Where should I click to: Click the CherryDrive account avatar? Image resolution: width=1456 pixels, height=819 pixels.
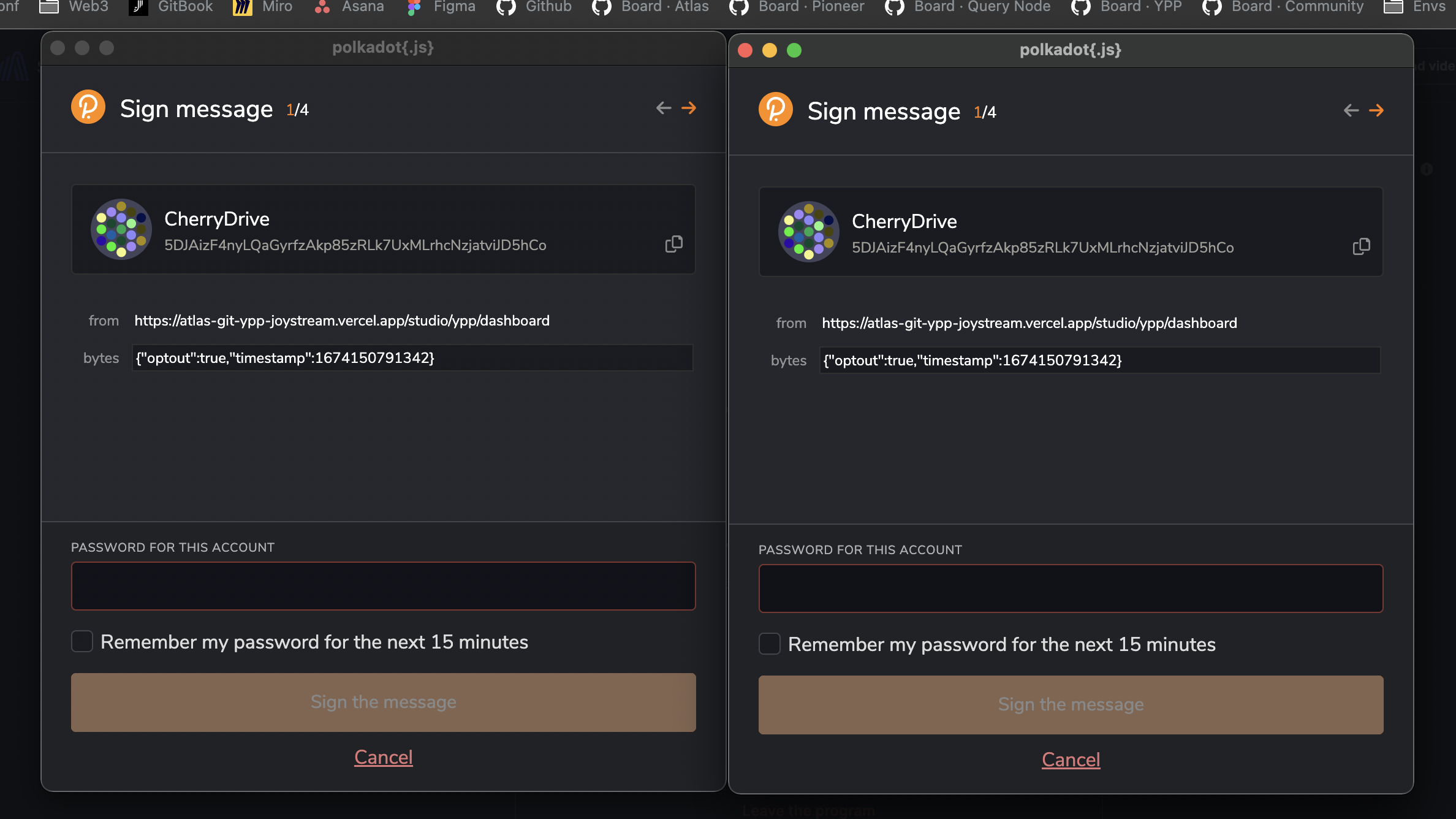click(121, 229)
